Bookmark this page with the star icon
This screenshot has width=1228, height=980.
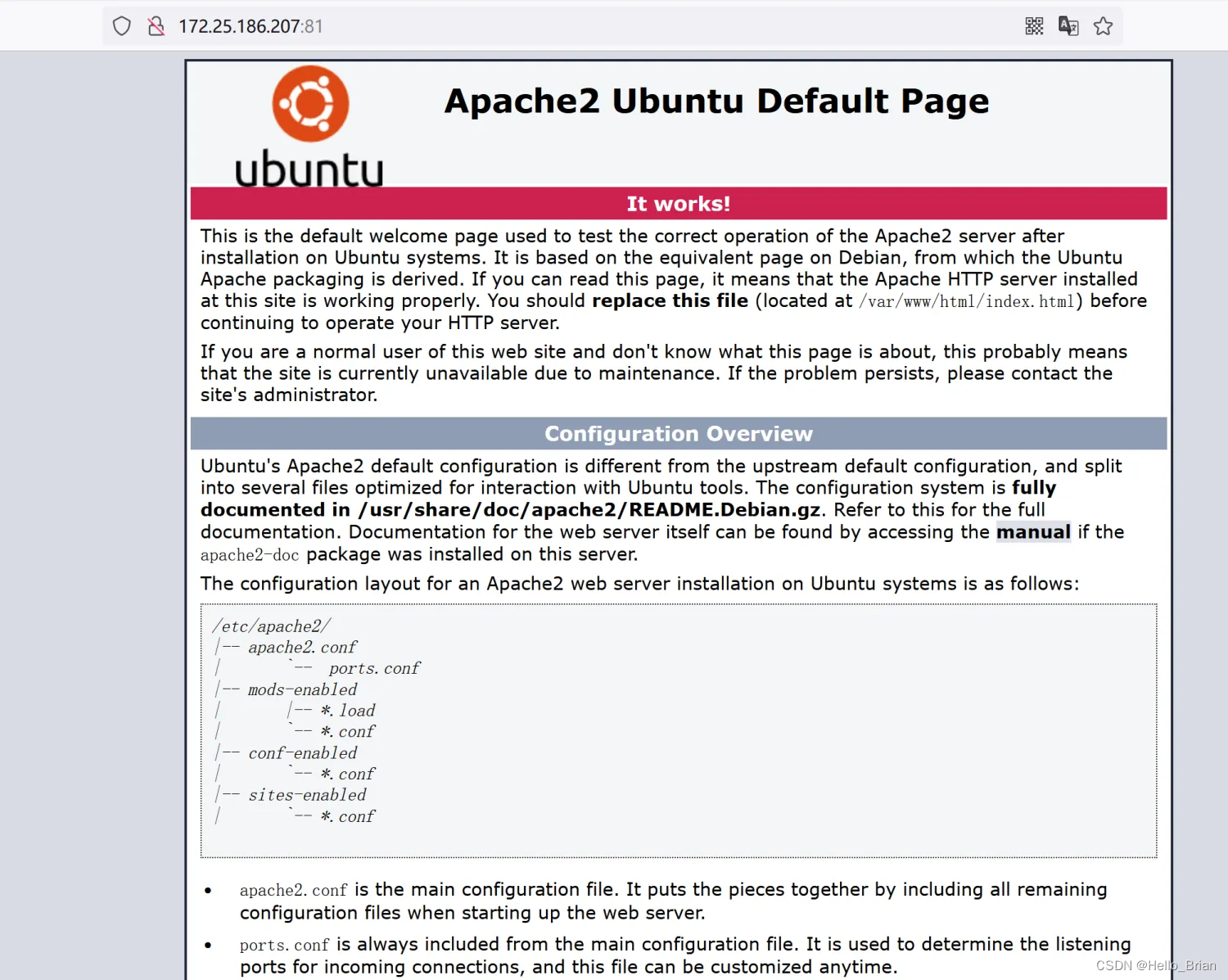[x=1103, y=26]
